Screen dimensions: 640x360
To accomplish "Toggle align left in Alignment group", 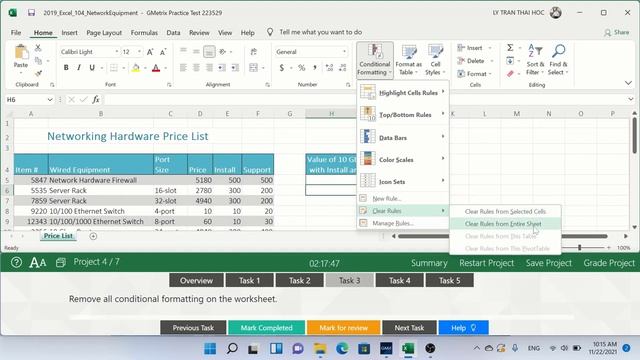I will [183, 68].
